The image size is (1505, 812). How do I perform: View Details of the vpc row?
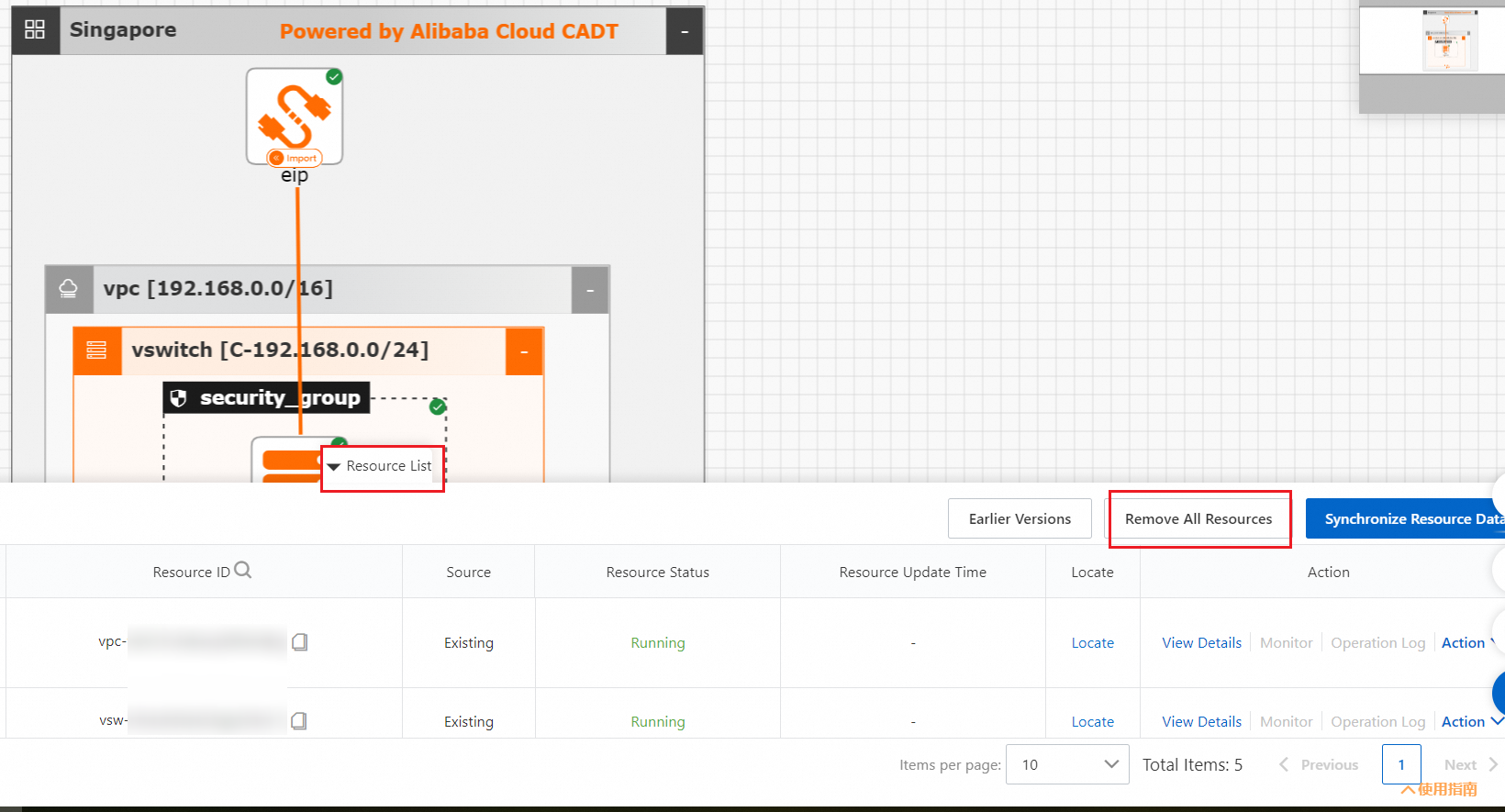click(1201, 642)
